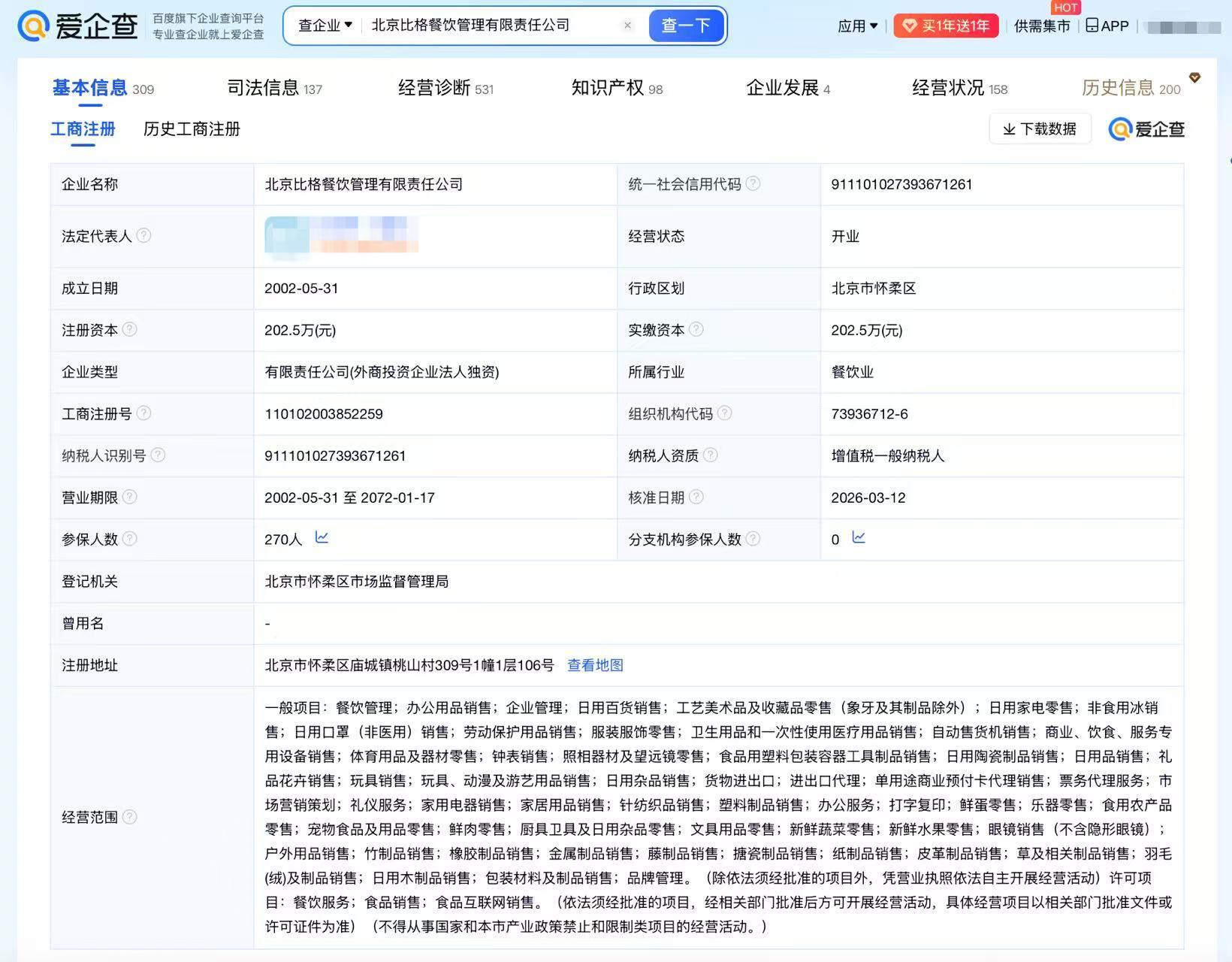Click the 110102003852259 registration number

coord(324,414)
